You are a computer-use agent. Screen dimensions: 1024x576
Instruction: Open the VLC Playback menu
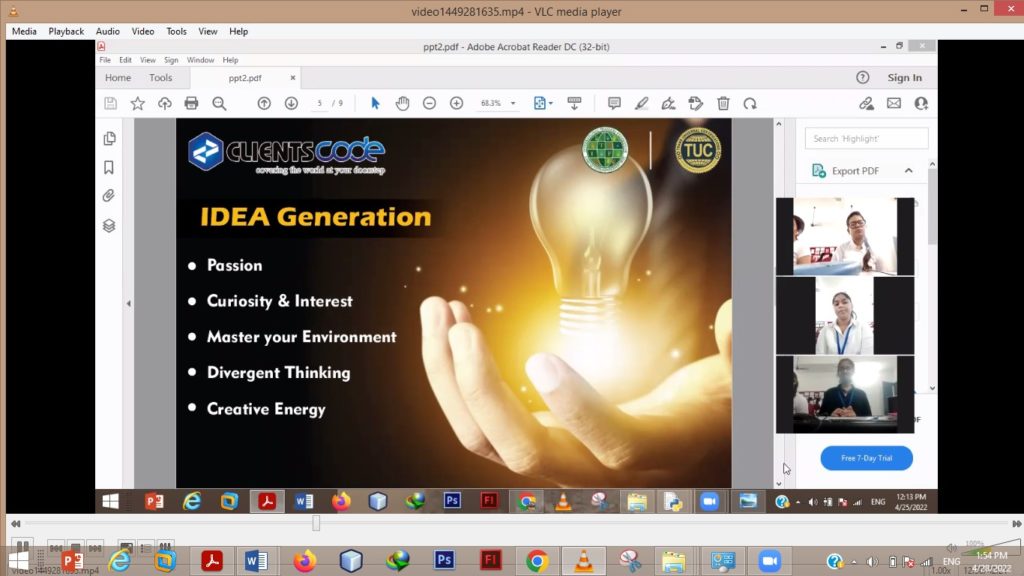pos(66,31)
